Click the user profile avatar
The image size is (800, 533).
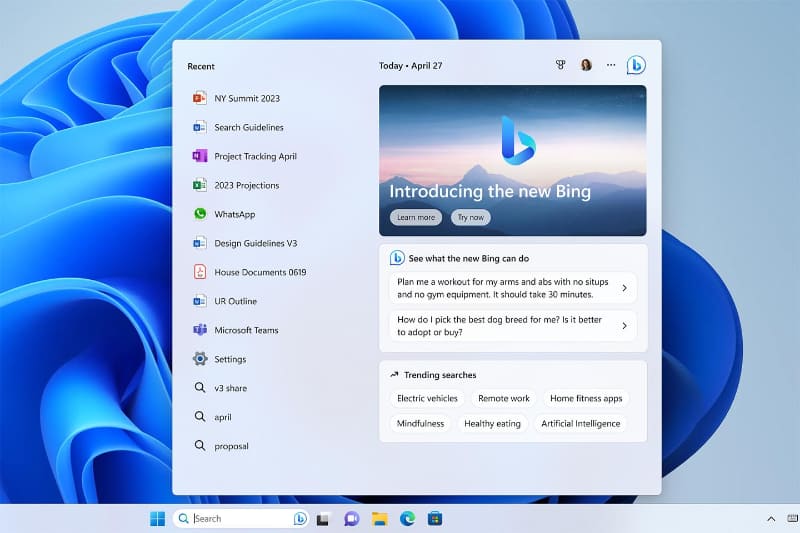tap(586, 65)
